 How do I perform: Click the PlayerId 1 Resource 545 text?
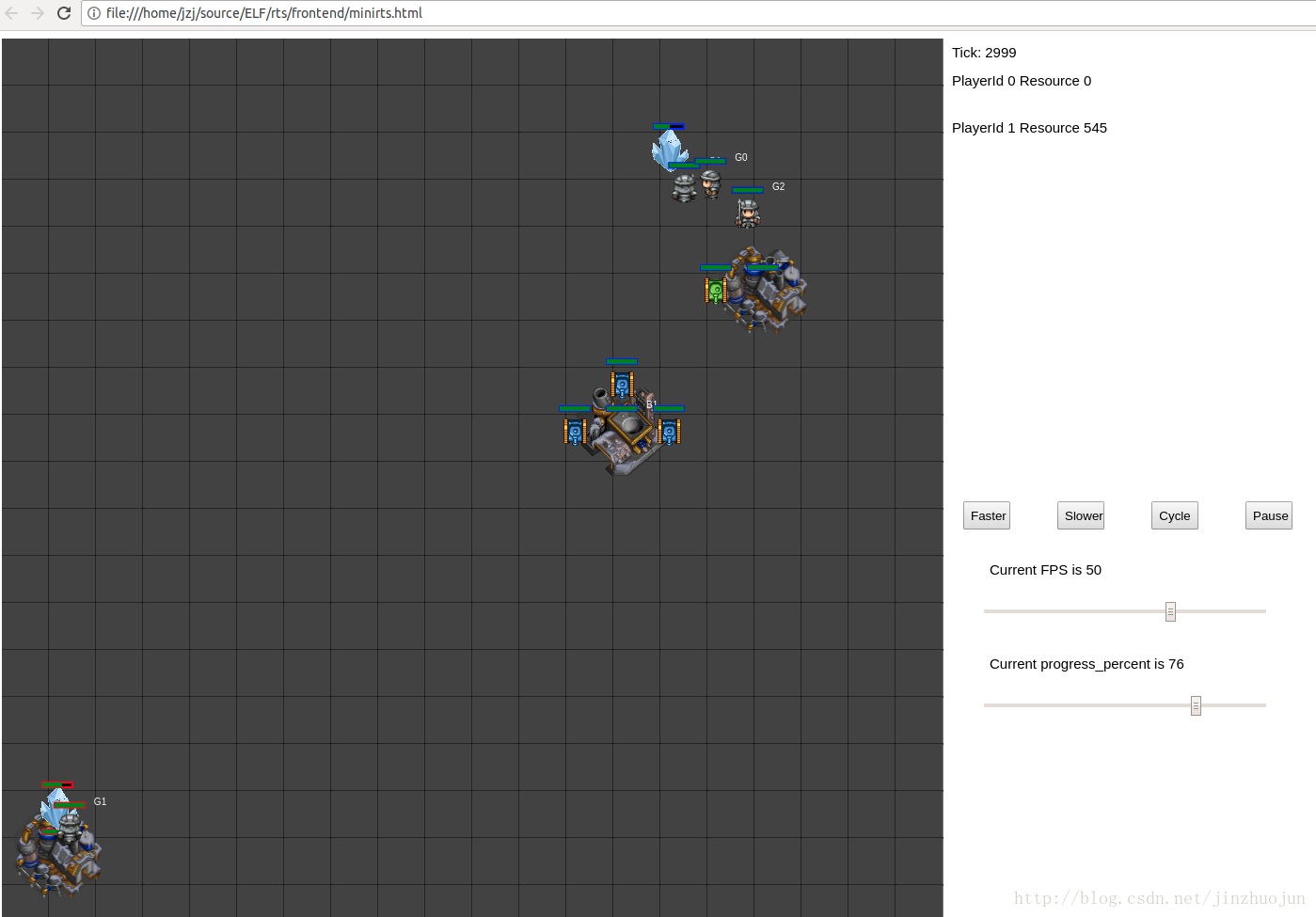click(x=1029, y=128)
